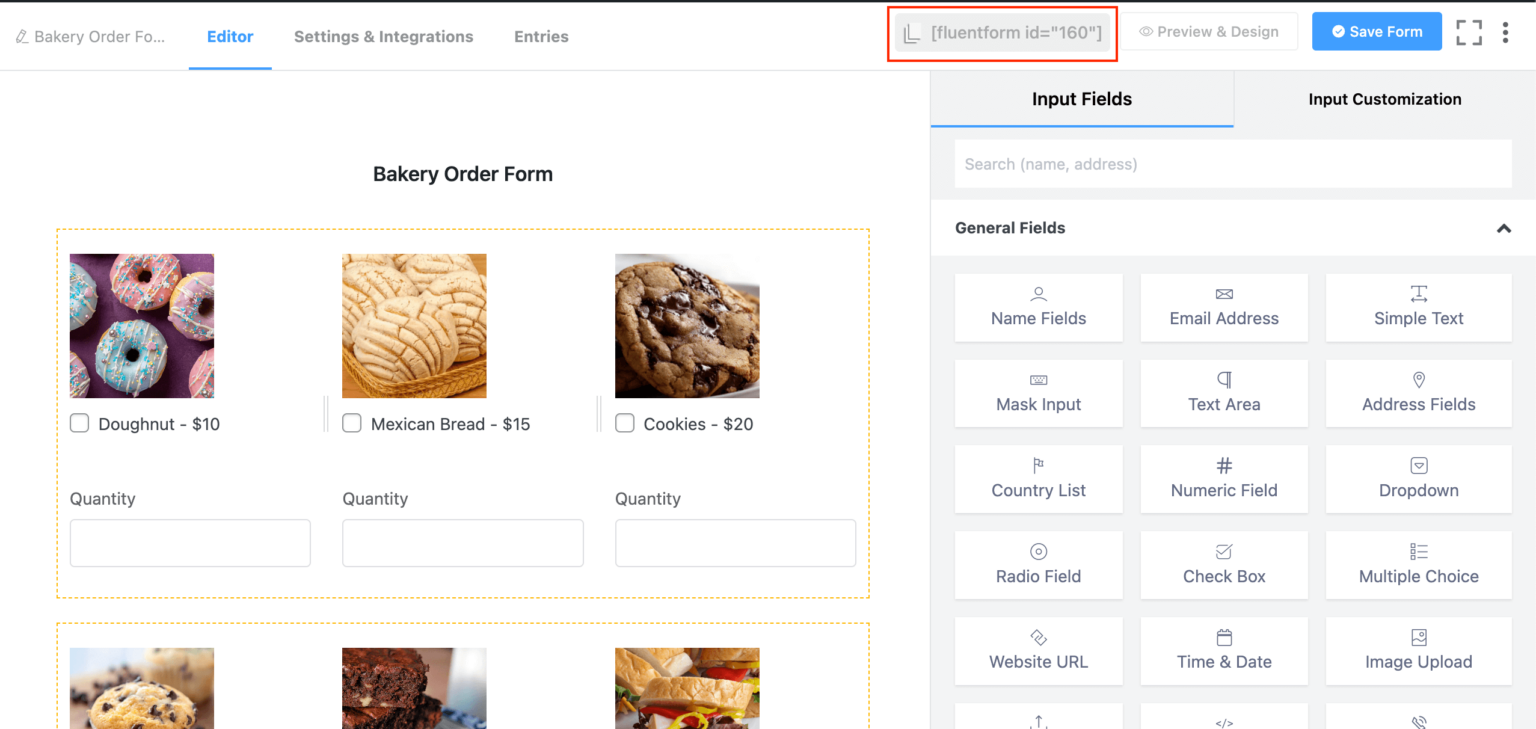Add a Numeric Field element

point(1224,479)
